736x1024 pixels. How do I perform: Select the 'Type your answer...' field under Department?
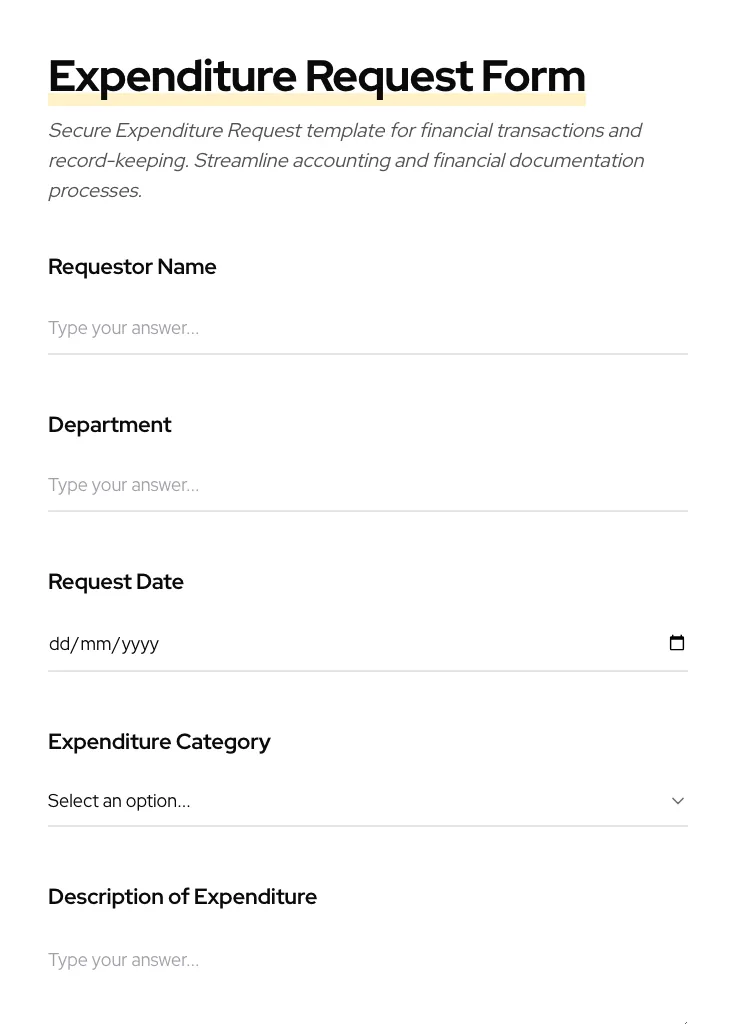(368, 485)
